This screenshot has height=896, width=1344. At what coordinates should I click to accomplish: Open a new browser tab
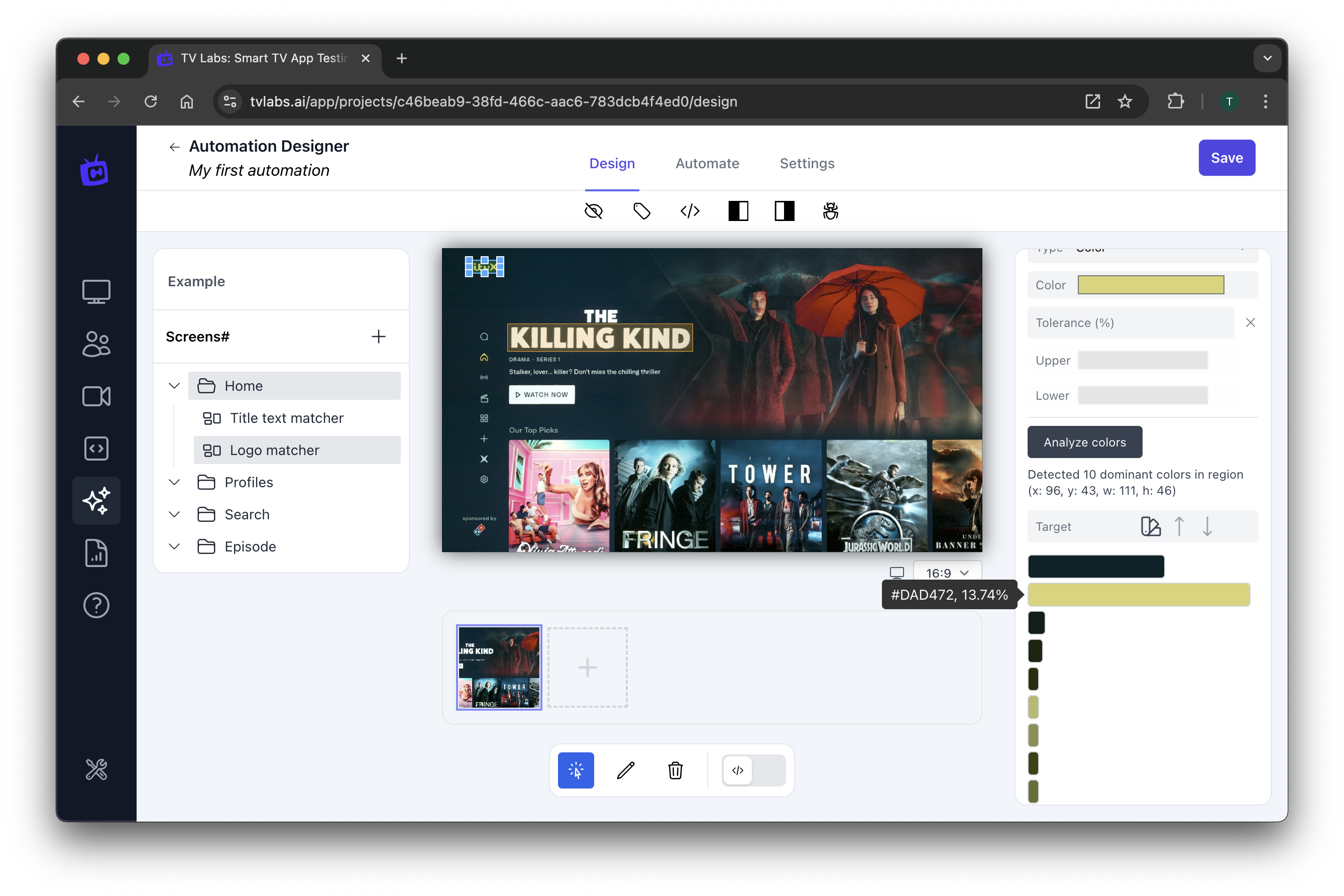pos(402,58)
